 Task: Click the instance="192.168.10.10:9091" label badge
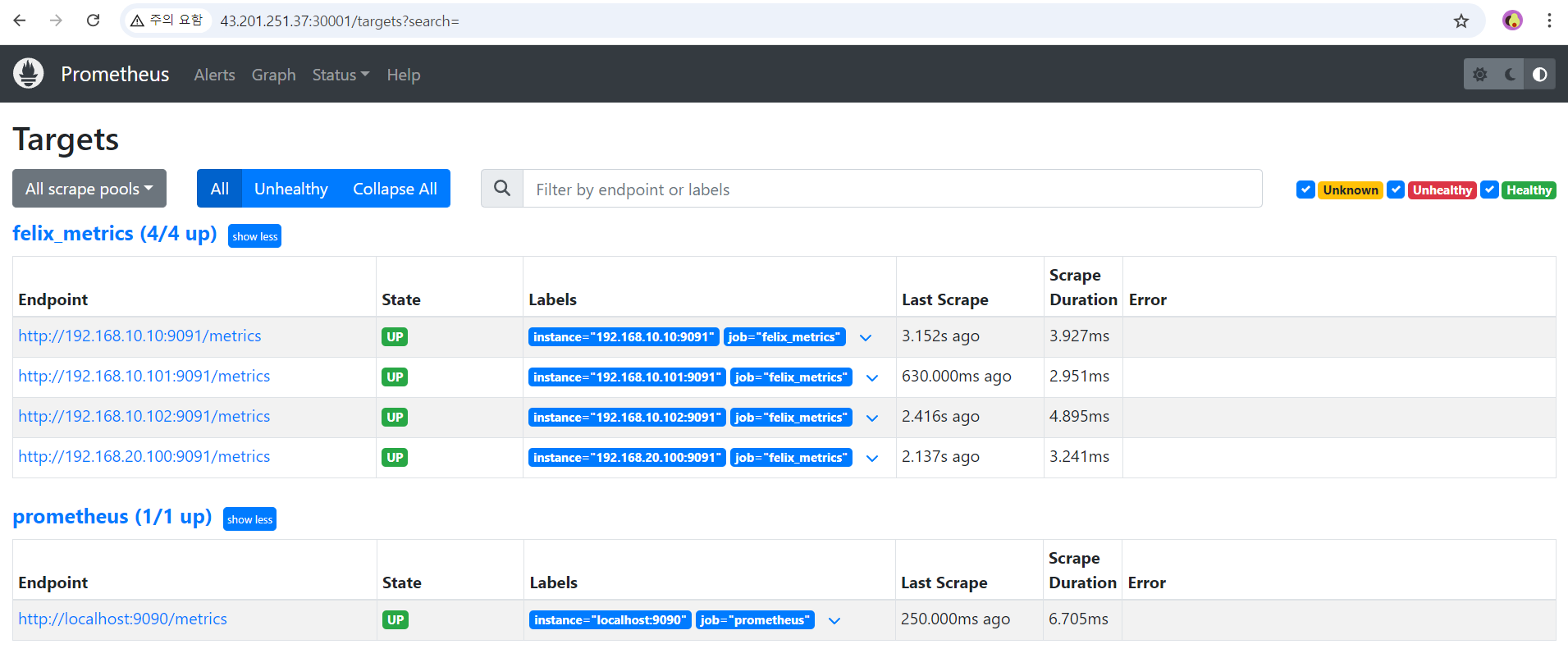624,337
